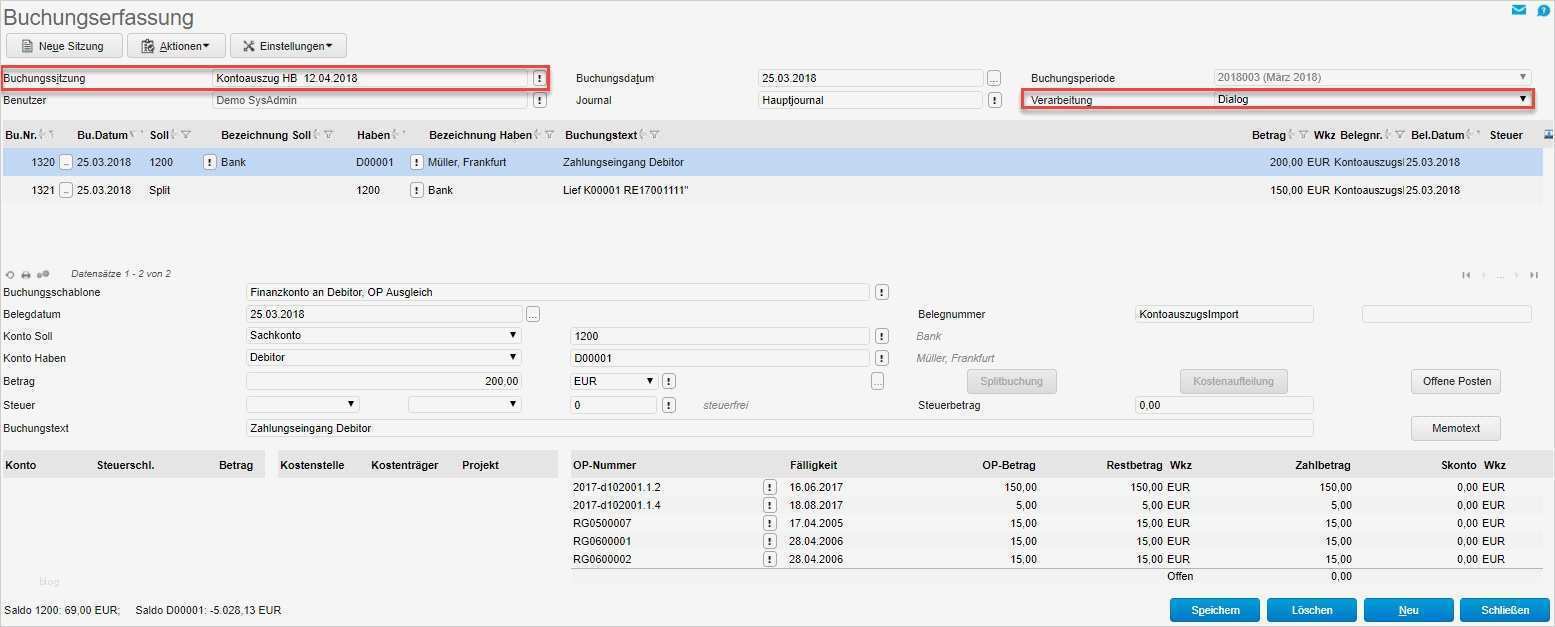Filter the Belegnr. column
This screenshot has width=1555, height=627.
tap(1400, 135)
